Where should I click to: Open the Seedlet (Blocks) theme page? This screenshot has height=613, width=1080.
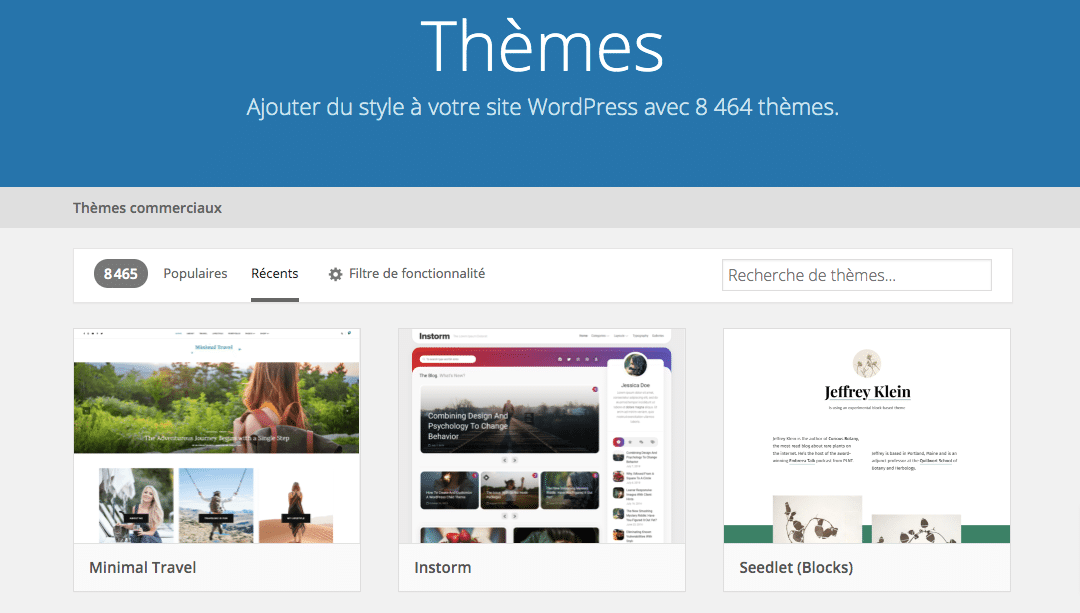[795, 567]
